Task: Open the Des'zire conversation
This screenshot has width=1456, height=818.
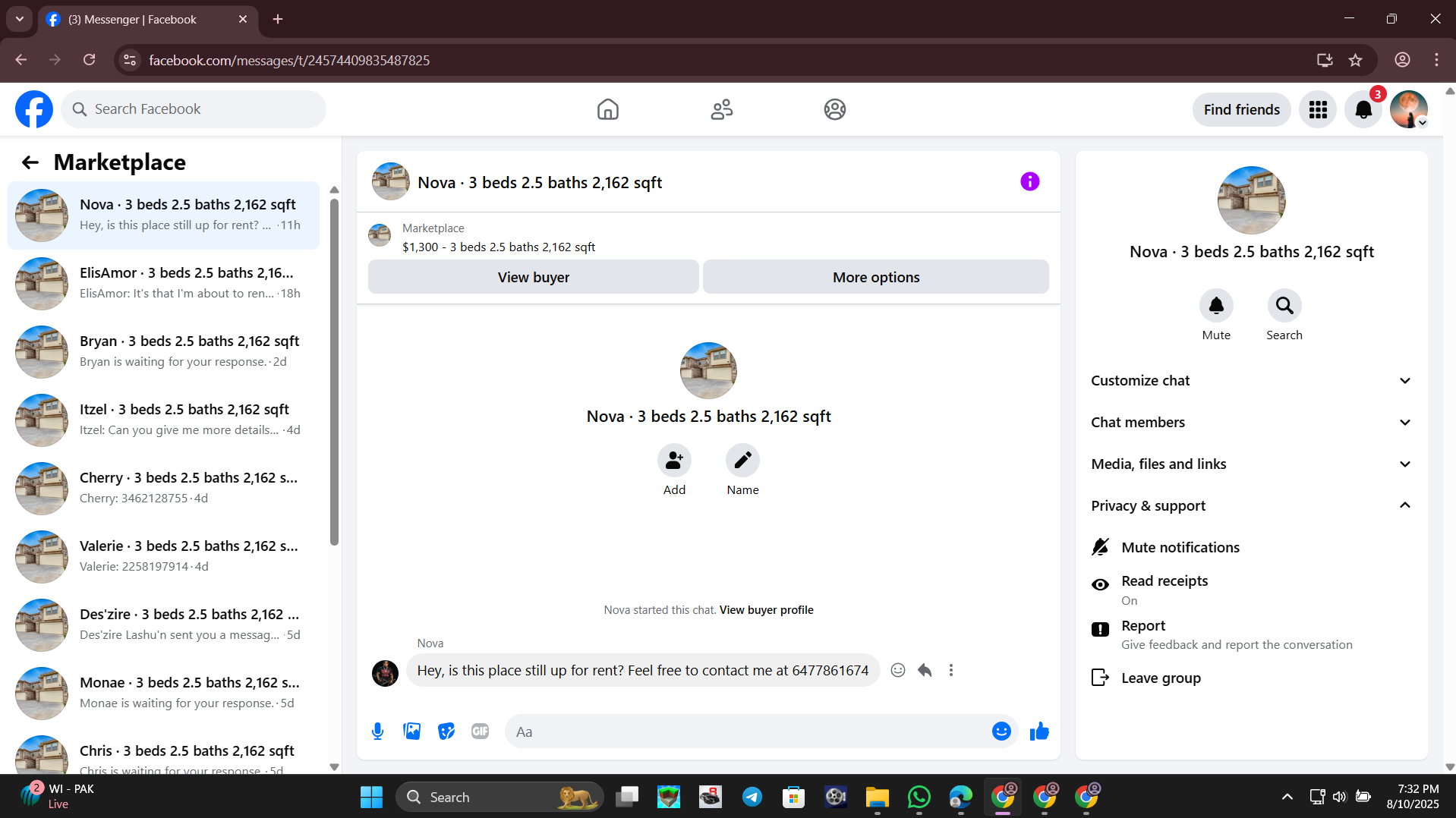Action: (163, 625)
